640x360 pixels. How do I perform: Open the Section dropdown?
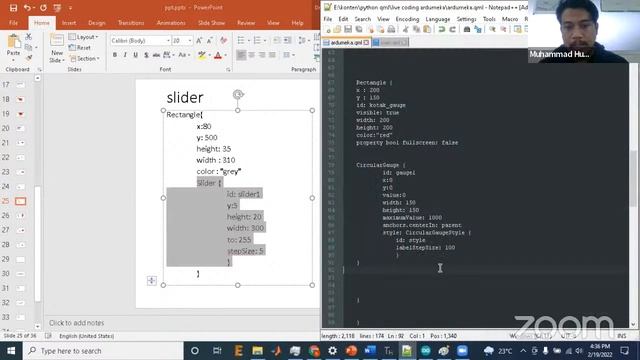pyautogui.click(x=84, y=58)
